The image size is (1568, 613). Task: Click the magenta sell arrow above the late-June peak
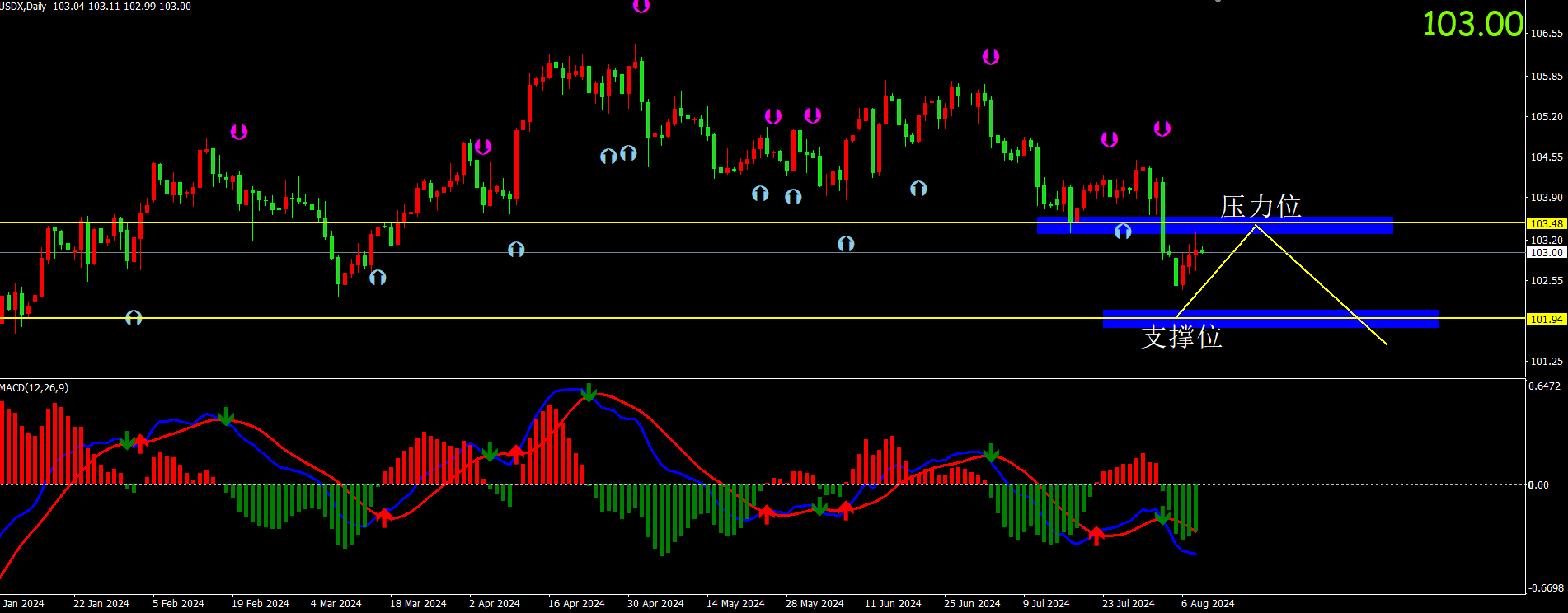pyautogui.click(x=991, y=57)
